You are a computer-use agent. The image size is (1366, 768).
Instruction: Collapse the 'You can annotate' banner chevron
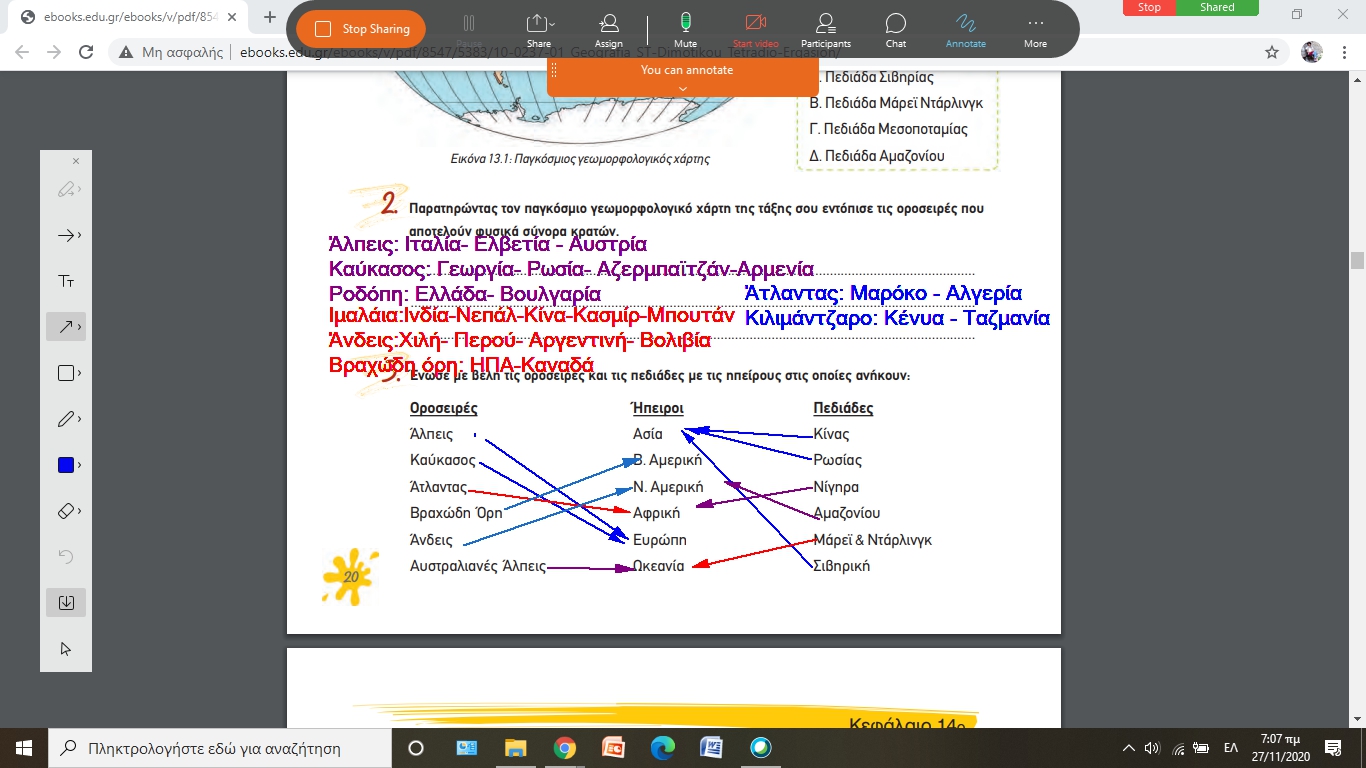[683, 88]
